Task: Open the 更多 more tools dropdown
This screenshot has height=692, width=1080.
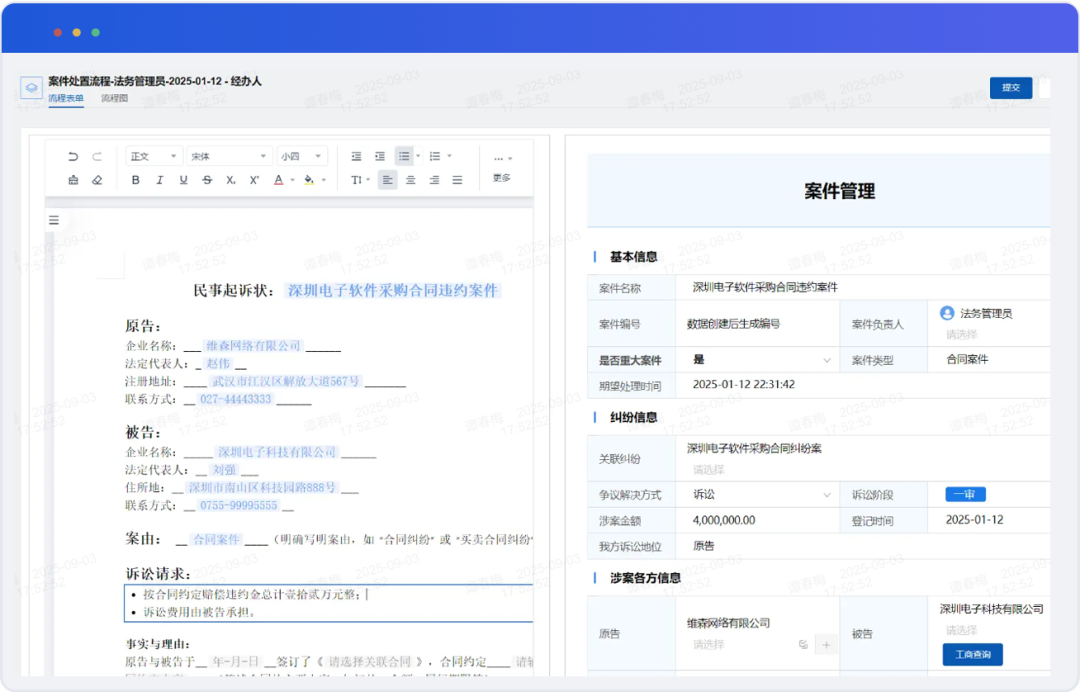Action: click(502, 167)
